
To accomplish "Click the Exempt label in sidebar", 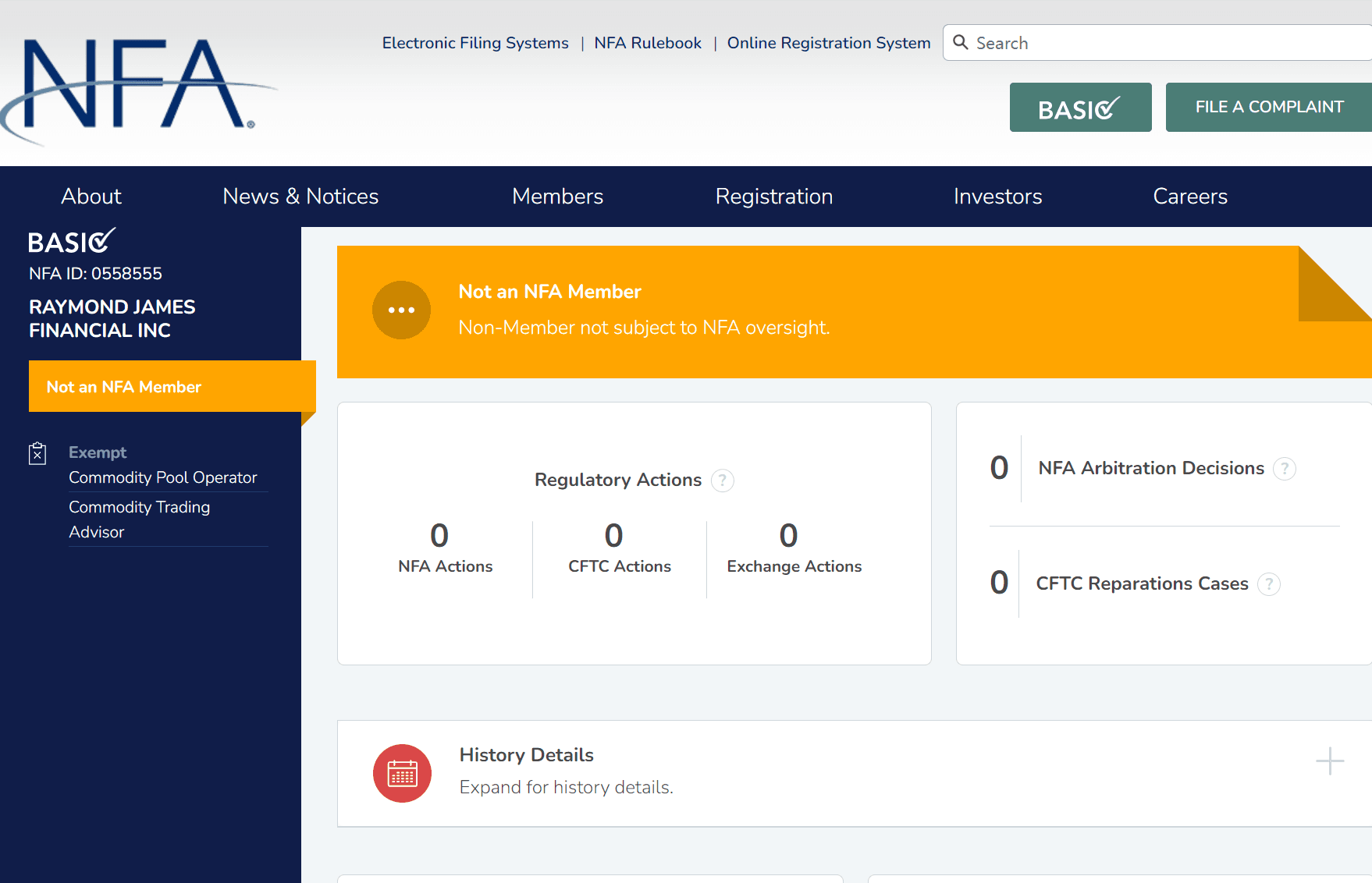I will (98, 452).
